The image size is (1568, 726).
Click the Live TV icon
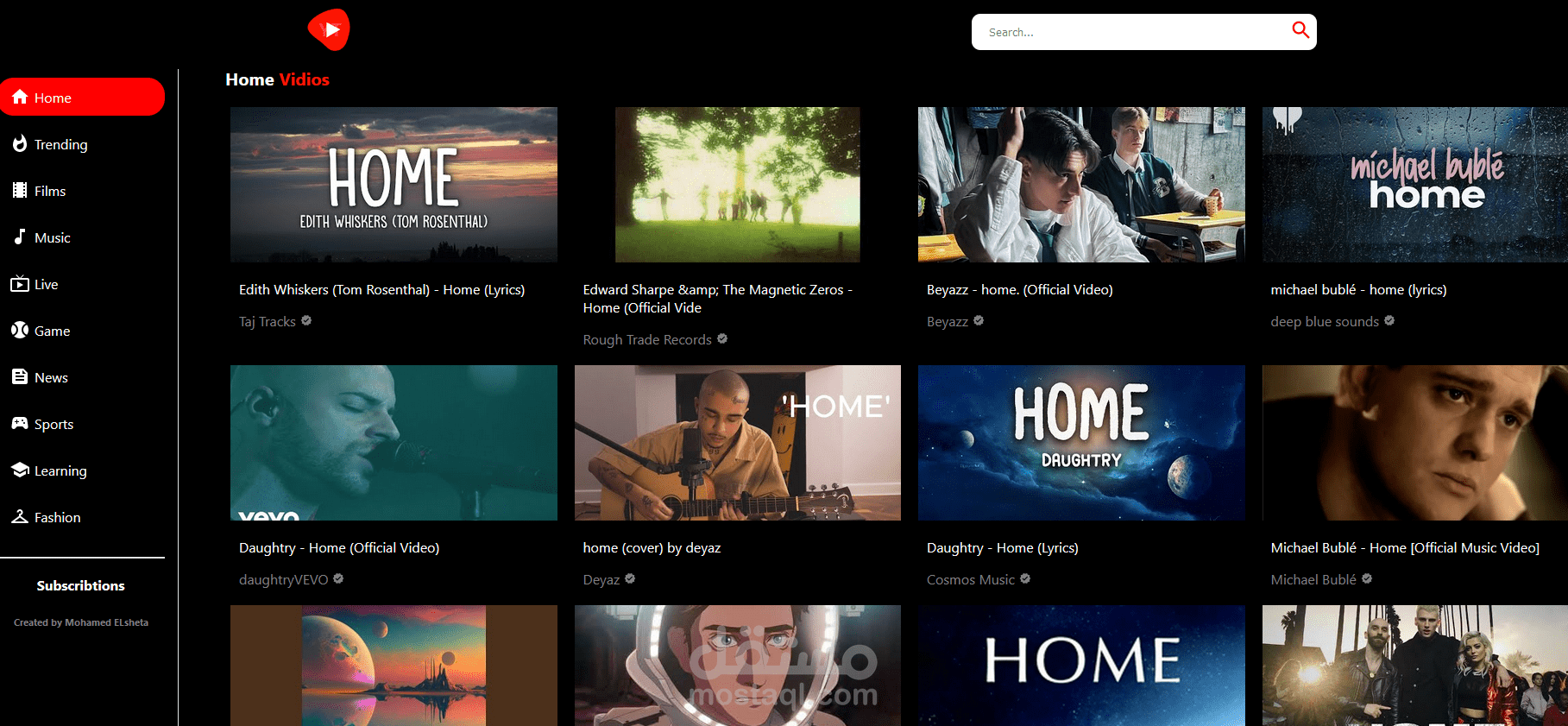[20, 283]
